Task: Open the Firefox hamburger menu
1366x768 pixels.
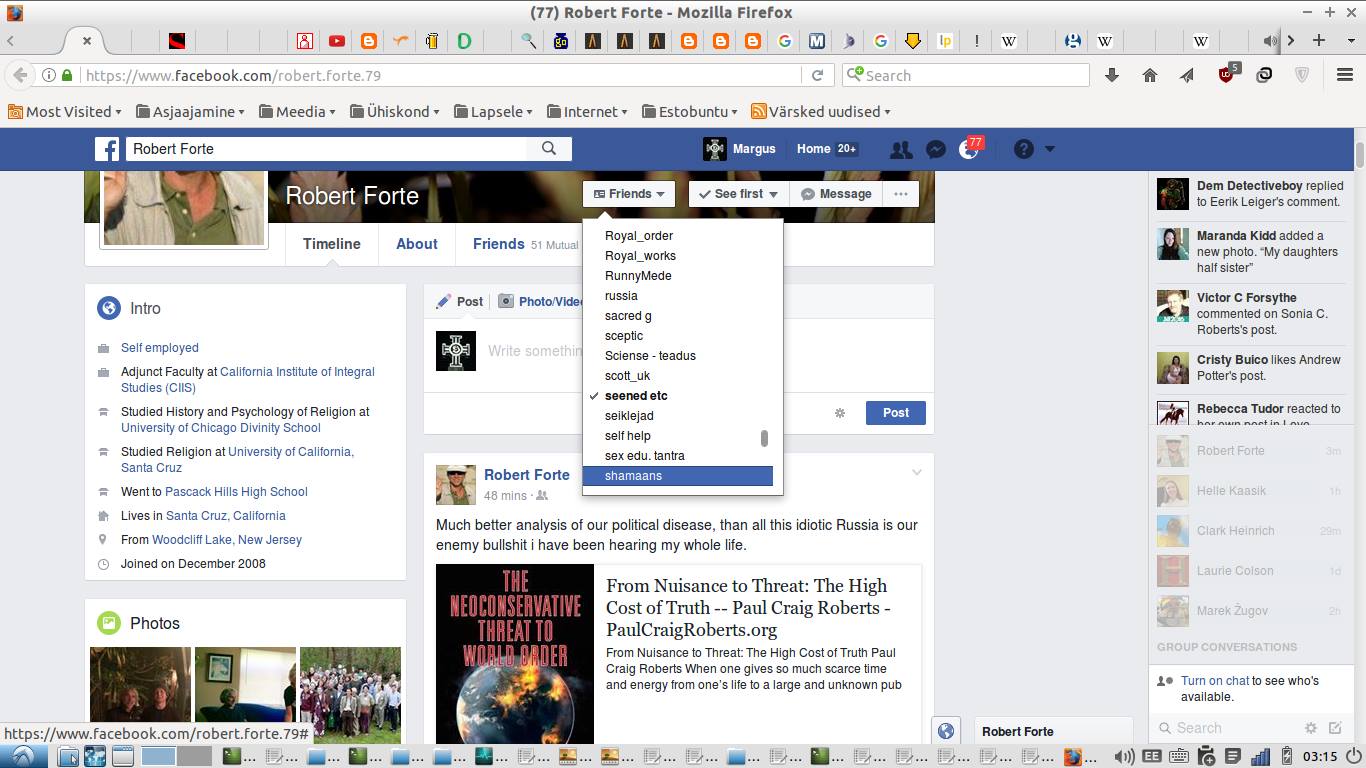Action: 1345,75
